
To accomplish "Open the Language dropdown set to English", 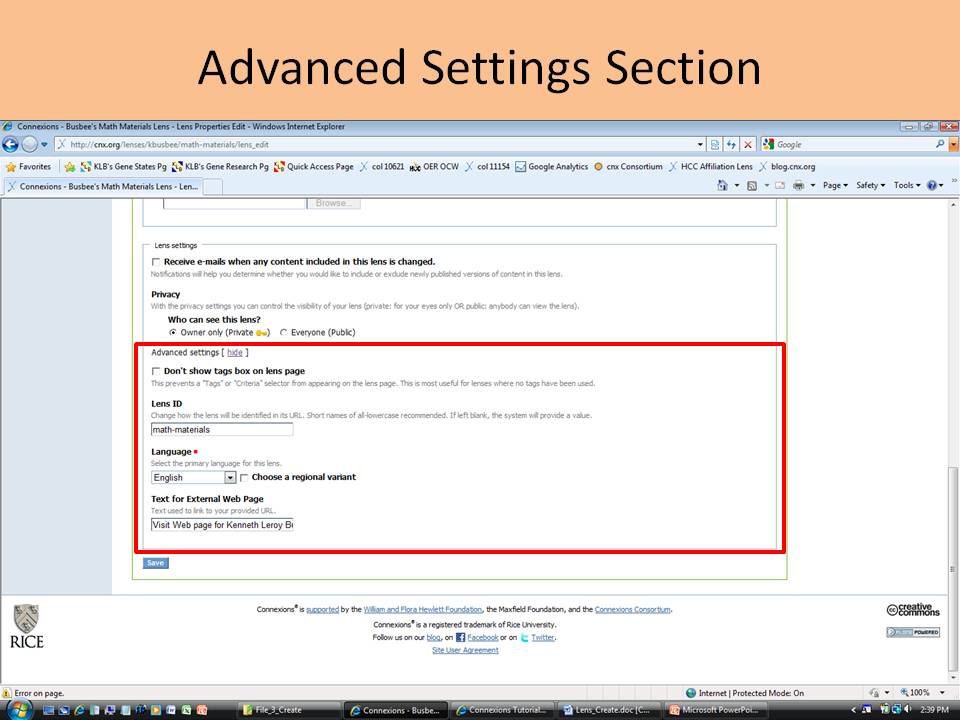I will click(230, 478).
